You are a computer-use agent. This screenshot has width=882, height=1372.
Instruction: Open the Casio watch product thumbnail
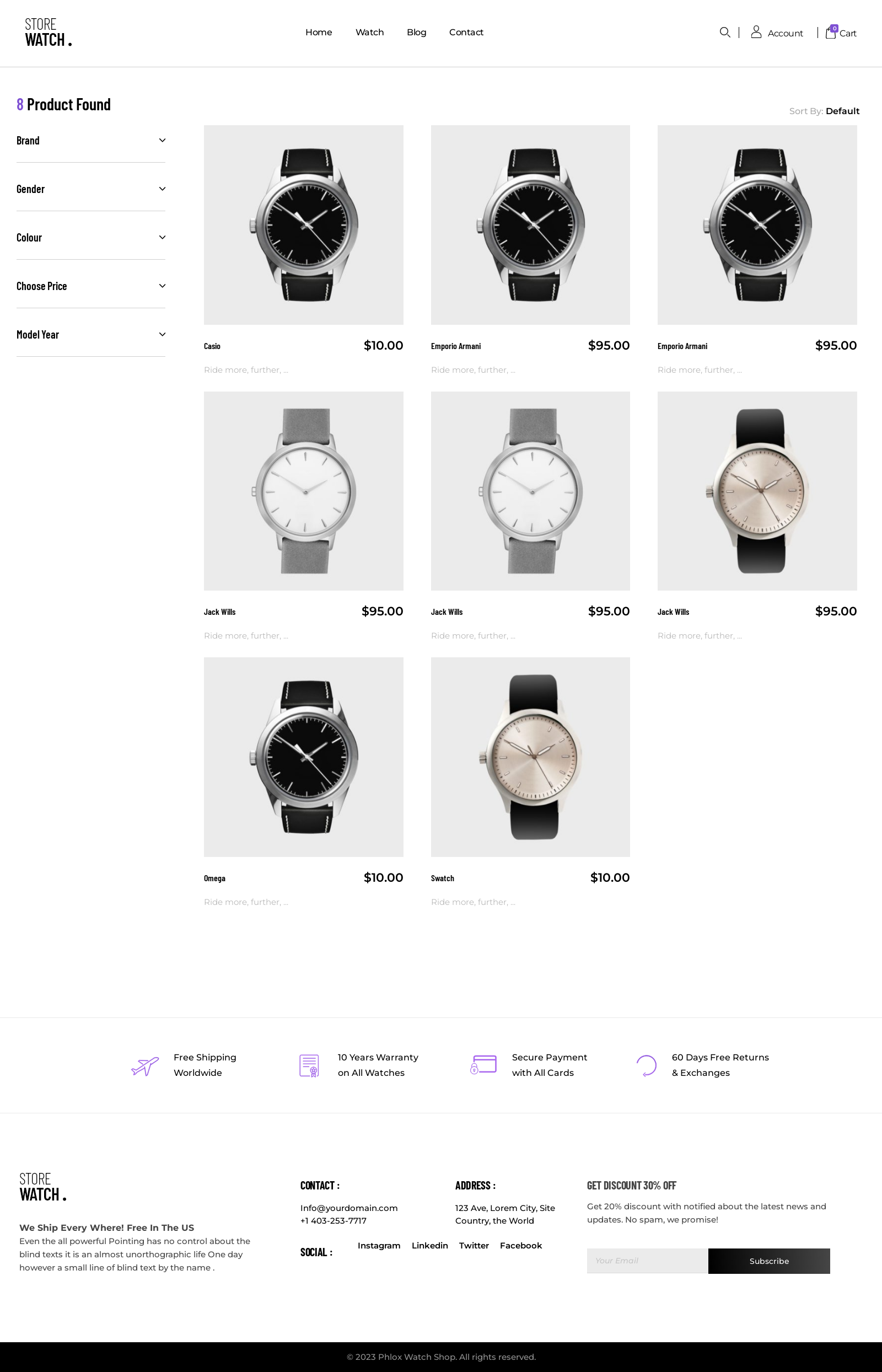click(304, 225)
